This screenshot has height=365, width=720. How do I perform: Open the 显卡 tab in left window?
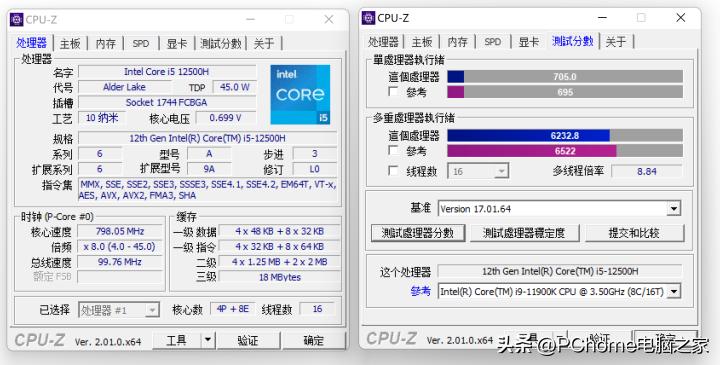pos(177,44)
